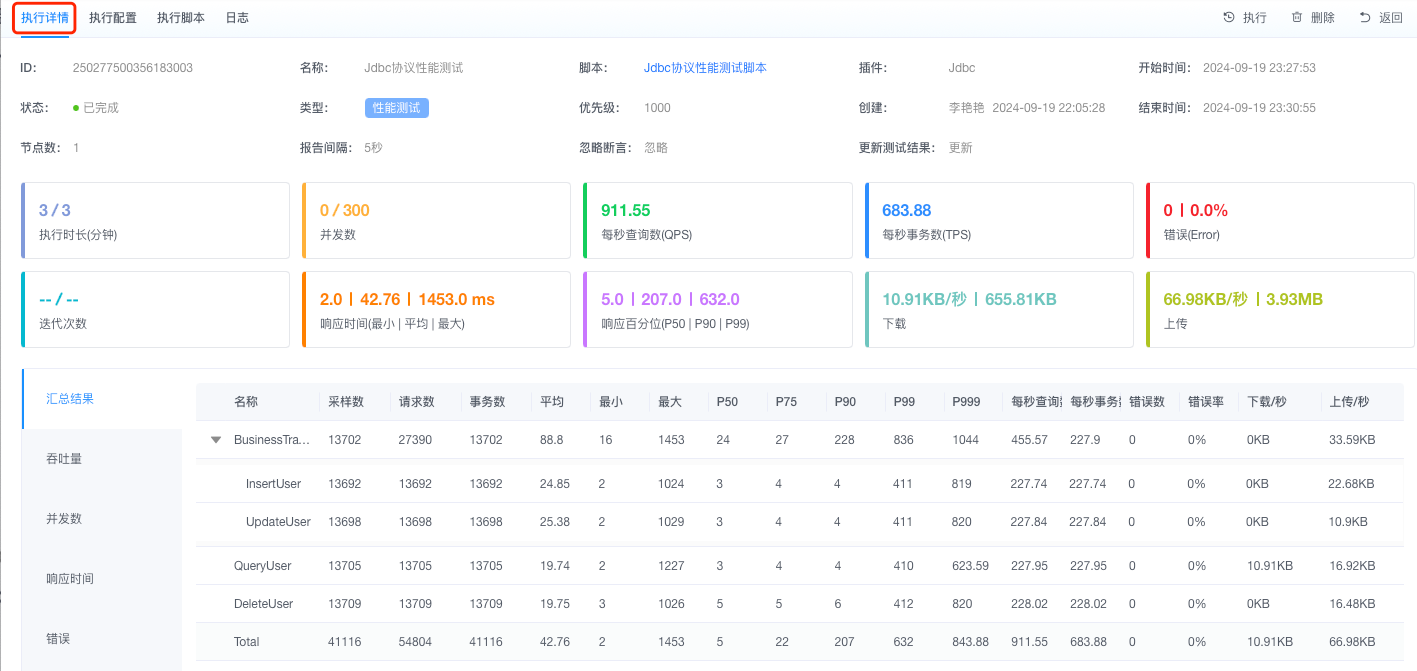
Task: Click the 54804 total requests cell
Action: (x=415, y=642)
